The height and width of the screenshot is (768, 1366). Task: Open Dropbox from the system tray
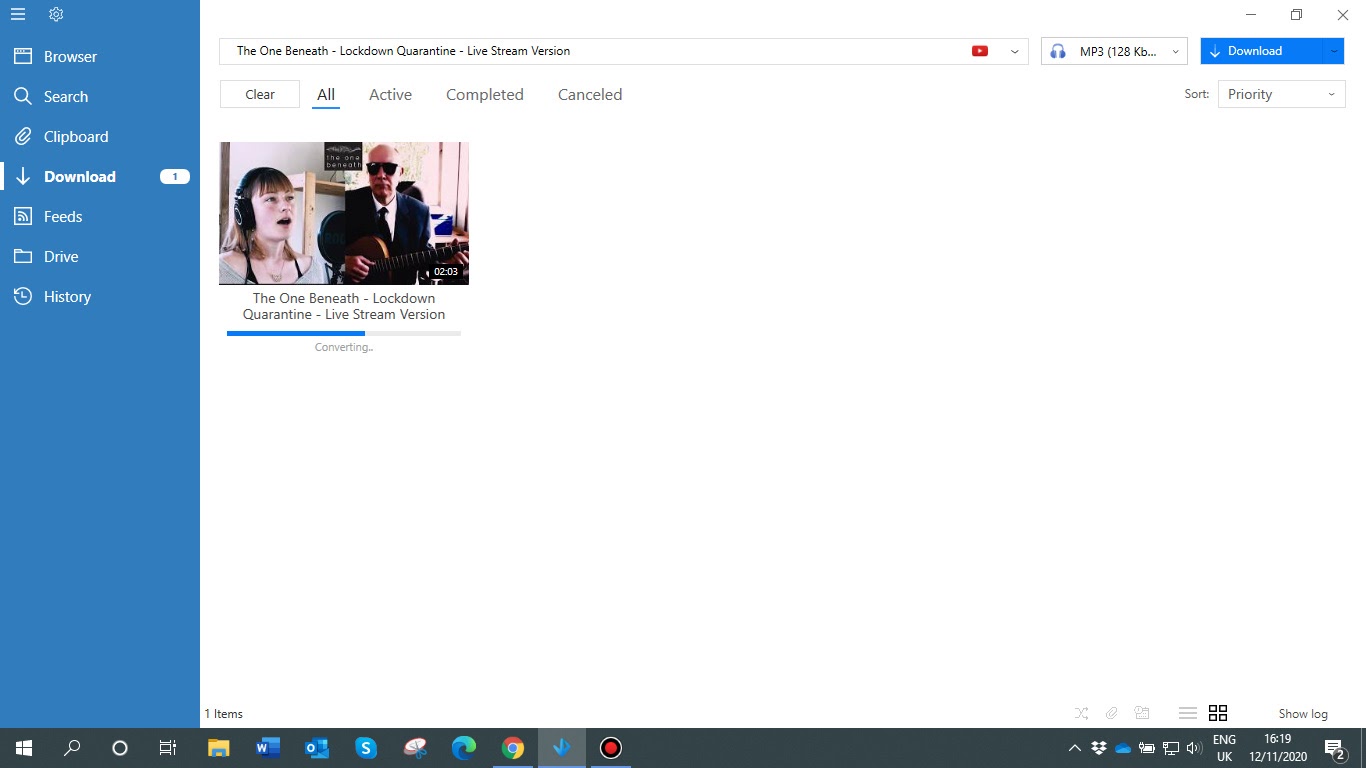pos(1099,748)
